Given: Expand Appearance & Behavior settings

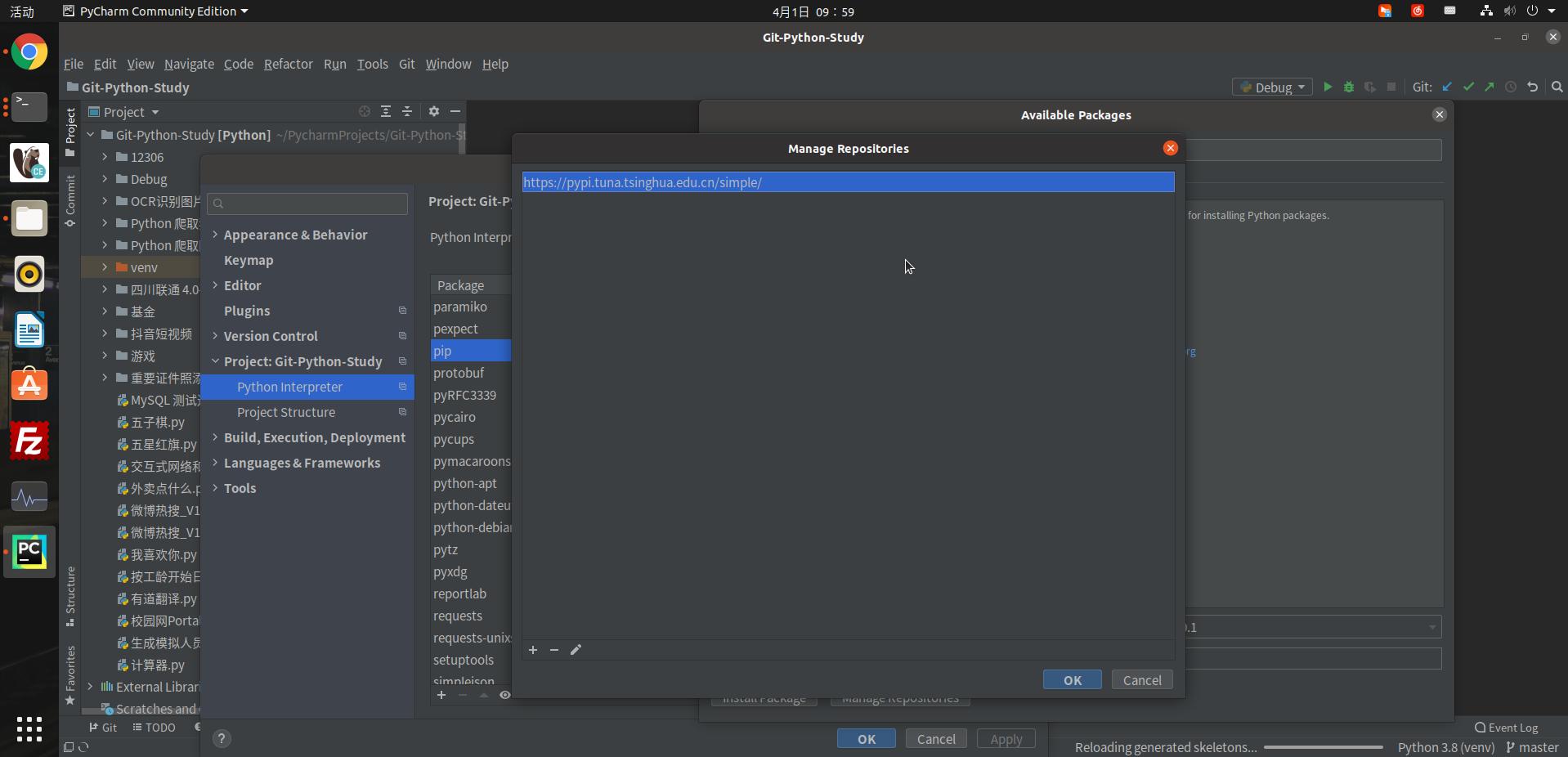Looking at the screenshot, I should tap(215, 235).
